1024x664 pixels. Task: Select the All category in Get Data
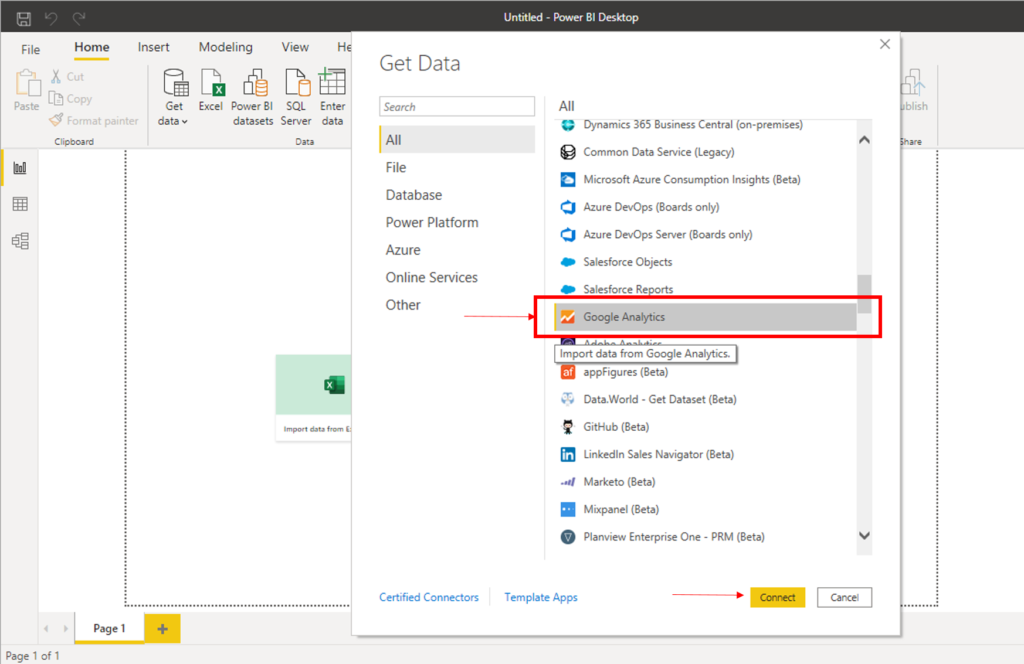[457, 140]
